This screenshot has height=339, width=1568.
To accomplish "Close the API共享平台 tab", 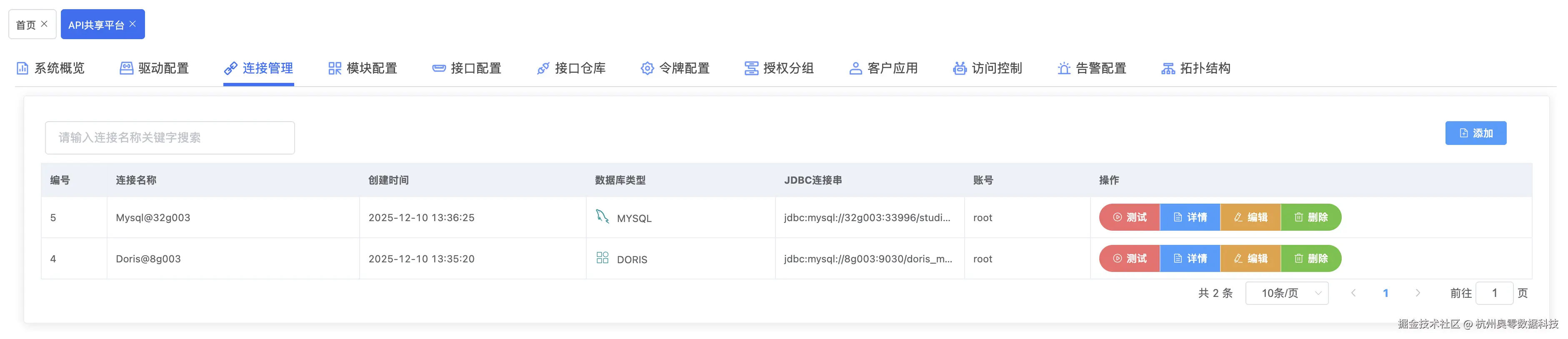I will (x=133, y=24).
